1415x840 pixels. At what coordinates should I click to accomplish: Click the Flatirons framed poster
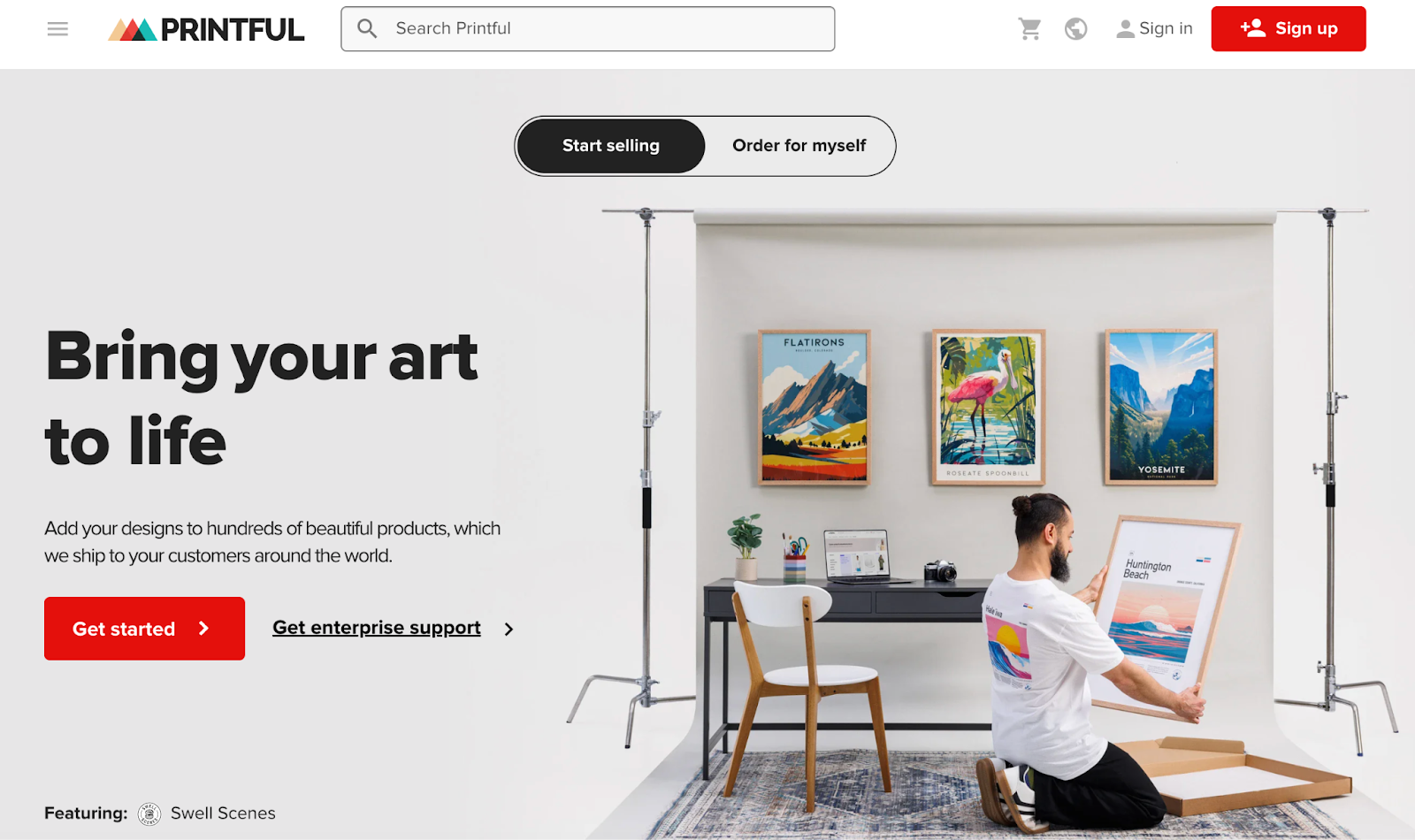815,407
